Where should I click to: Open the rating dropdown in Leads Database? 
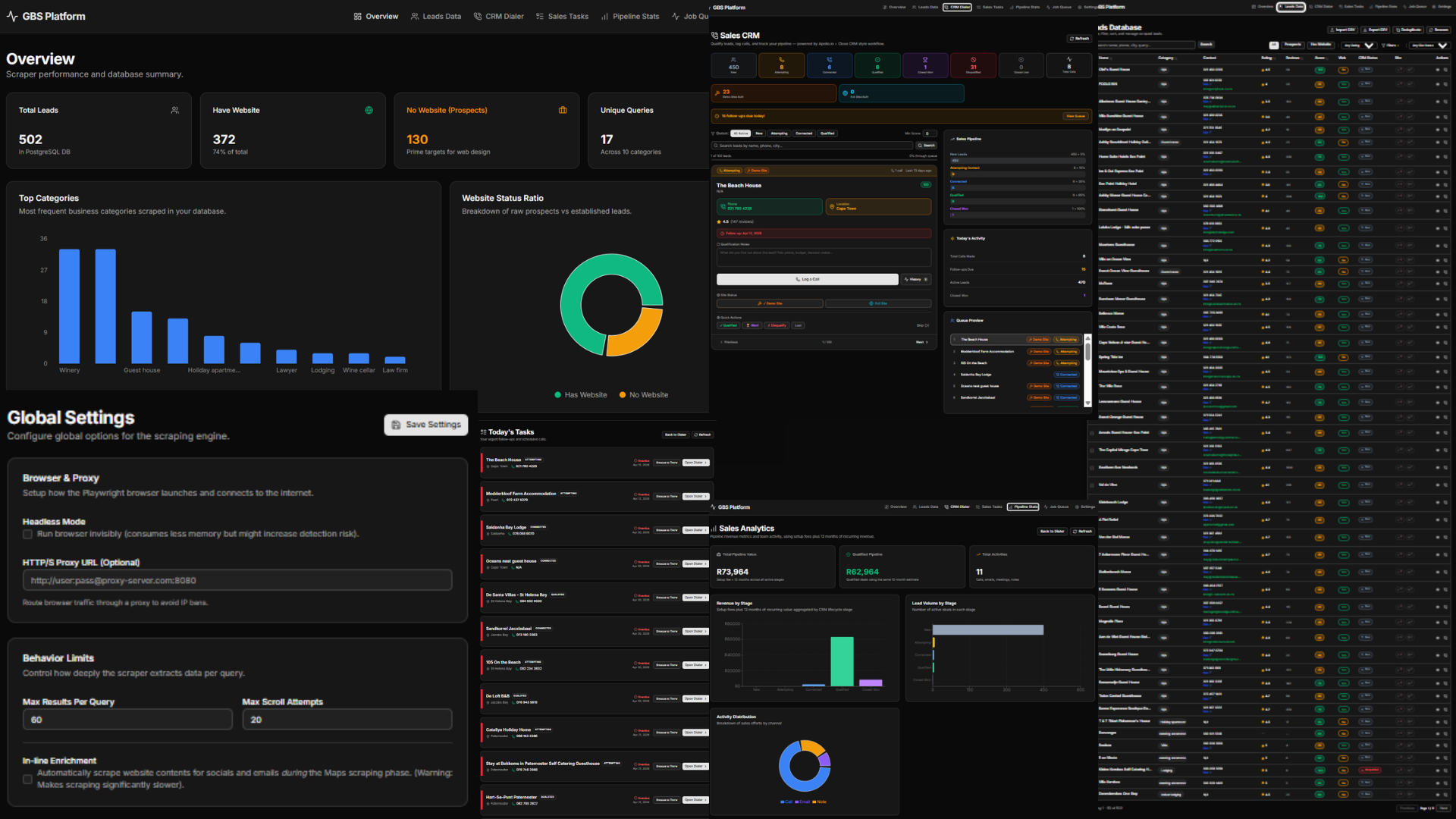[1358, 45]
